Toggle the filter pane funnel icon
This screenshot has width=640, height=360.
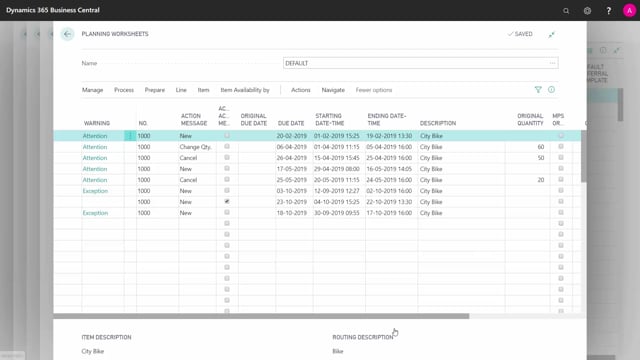click(538, 89)
